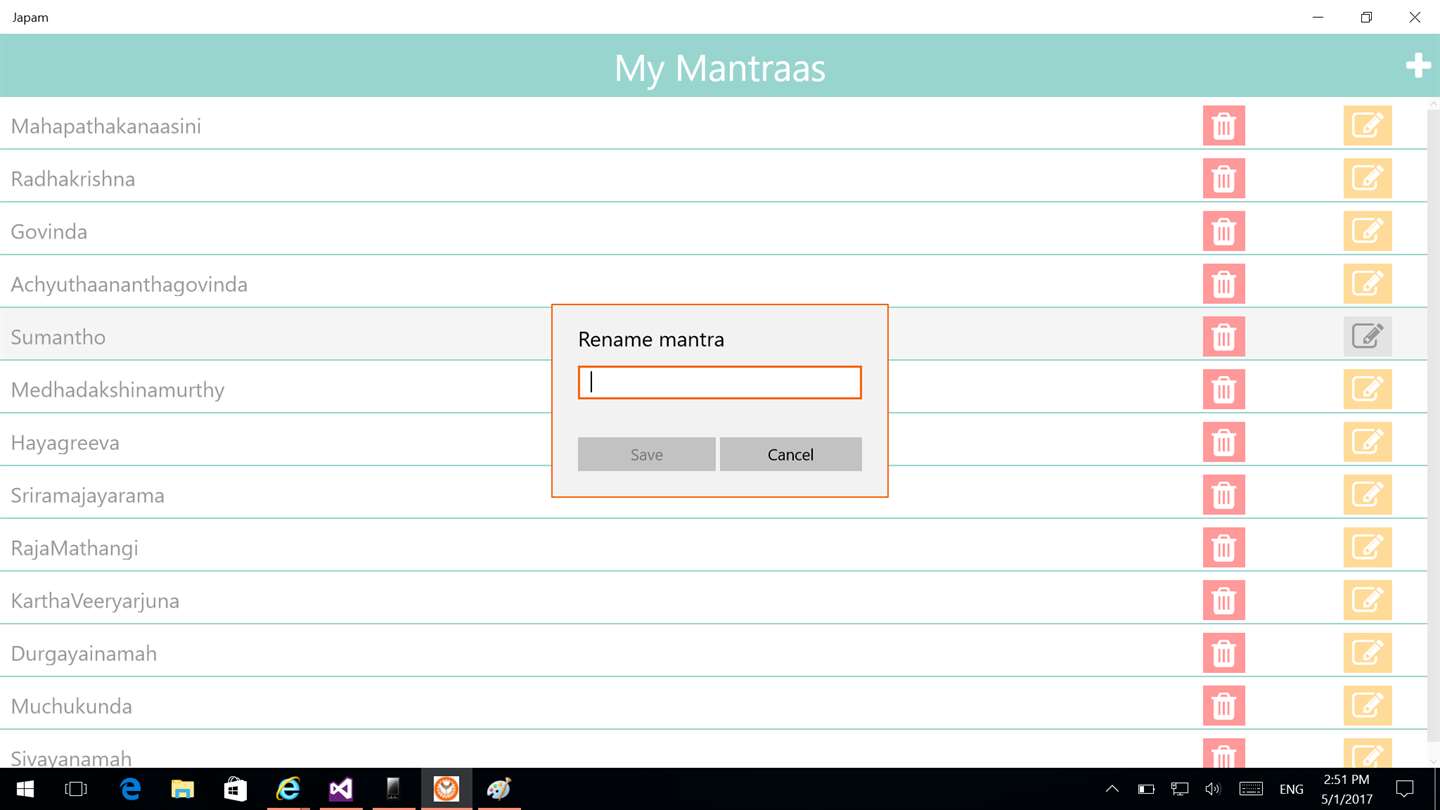Delete the Sriramajayarama mantra
1440x810 pixels.
[x=1223, y=495]
